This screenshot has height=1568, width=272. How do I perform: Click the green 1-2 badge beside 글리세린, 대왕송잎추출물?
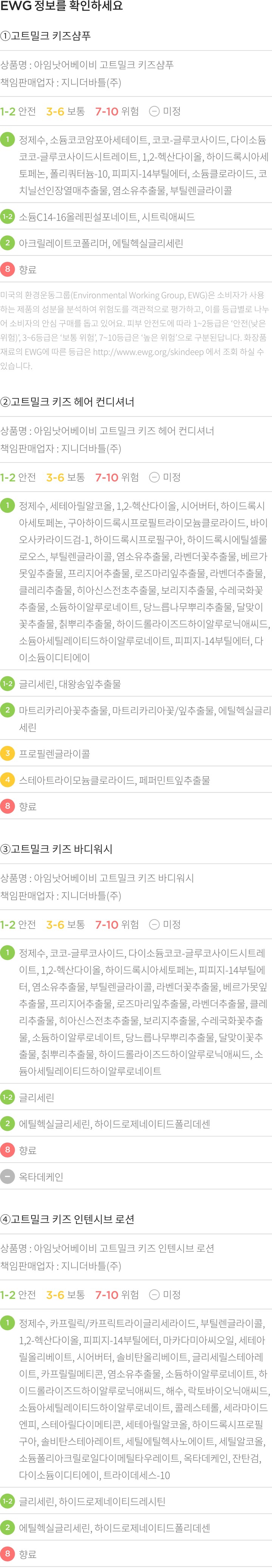tap(7, 684)
